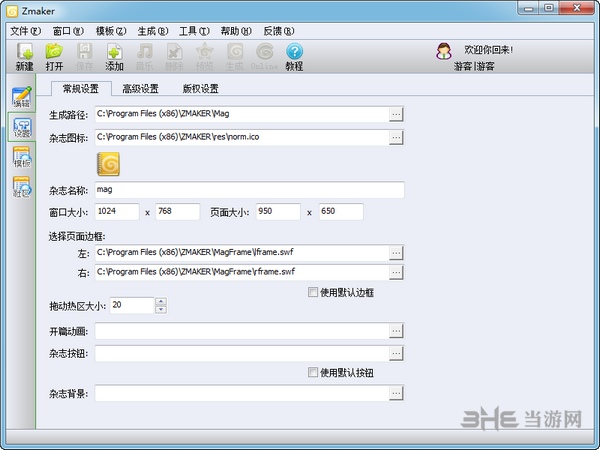This screenshot has height=450, width=600.
Task: Click the right frame rframe.swf field
Action: click(x=242, y=272)
